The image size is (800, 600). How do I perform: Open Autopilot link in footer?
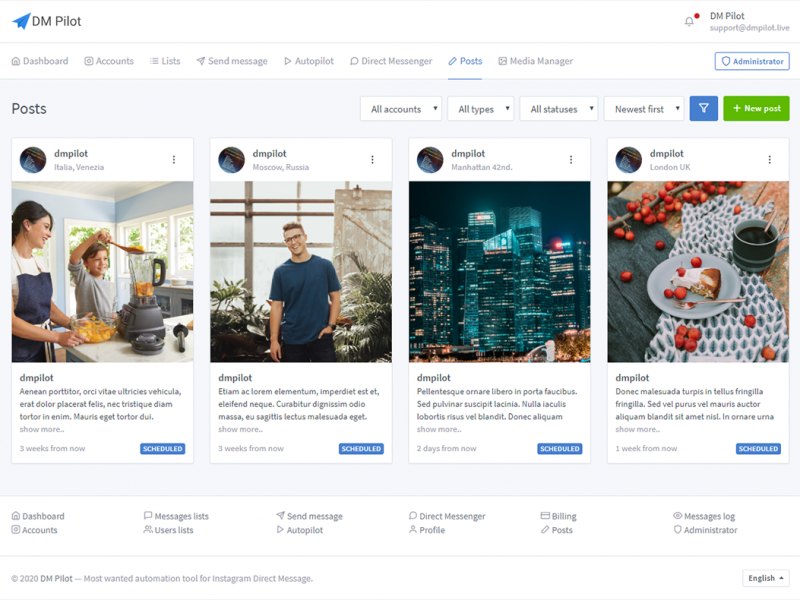pos(299,530)
